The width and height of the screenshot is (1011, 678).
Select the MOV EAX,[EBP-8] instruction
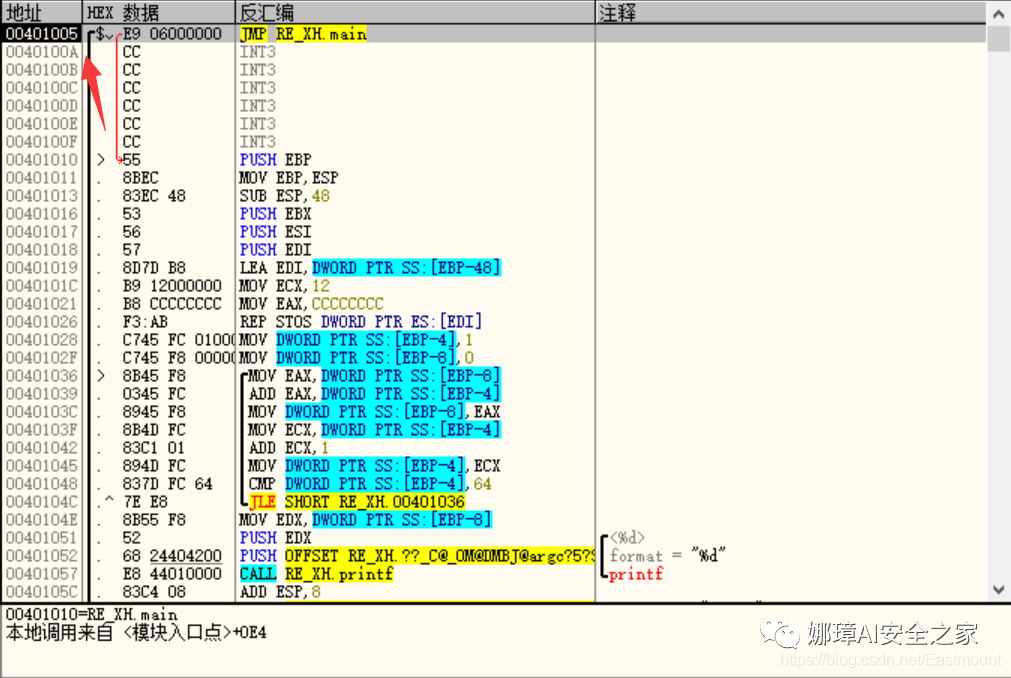point(375,376)
